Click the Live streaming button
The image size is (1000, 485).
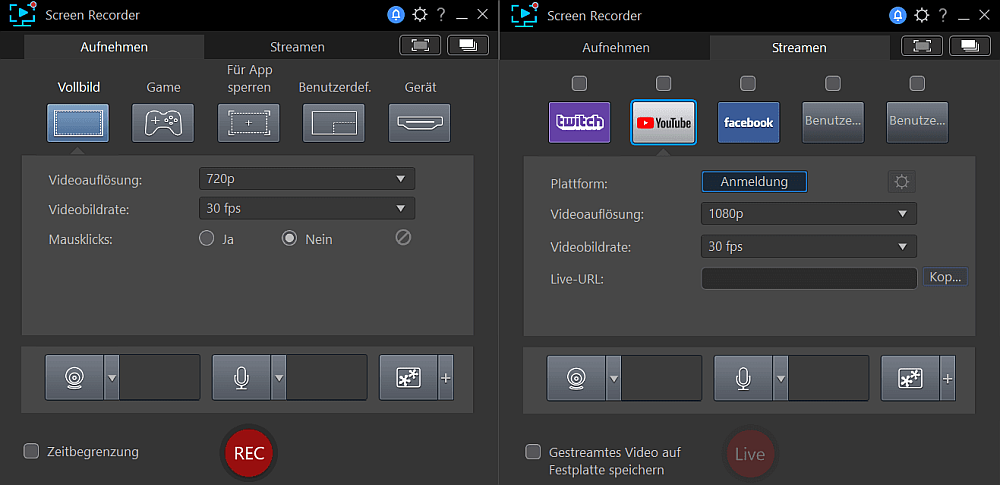click(x=750, y=454)
